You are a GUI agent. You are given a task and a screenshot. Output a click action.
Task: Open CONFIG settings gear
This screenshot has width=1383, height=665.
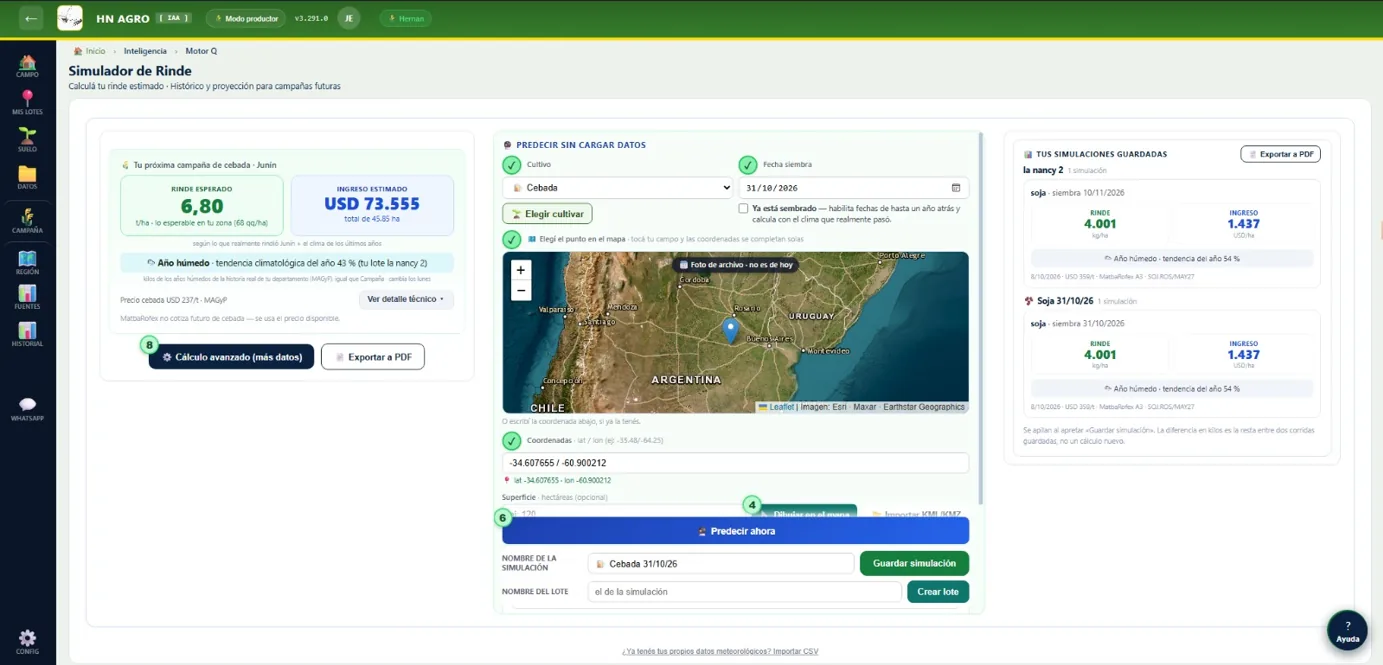pyautogui.click(x=27, y=642)
